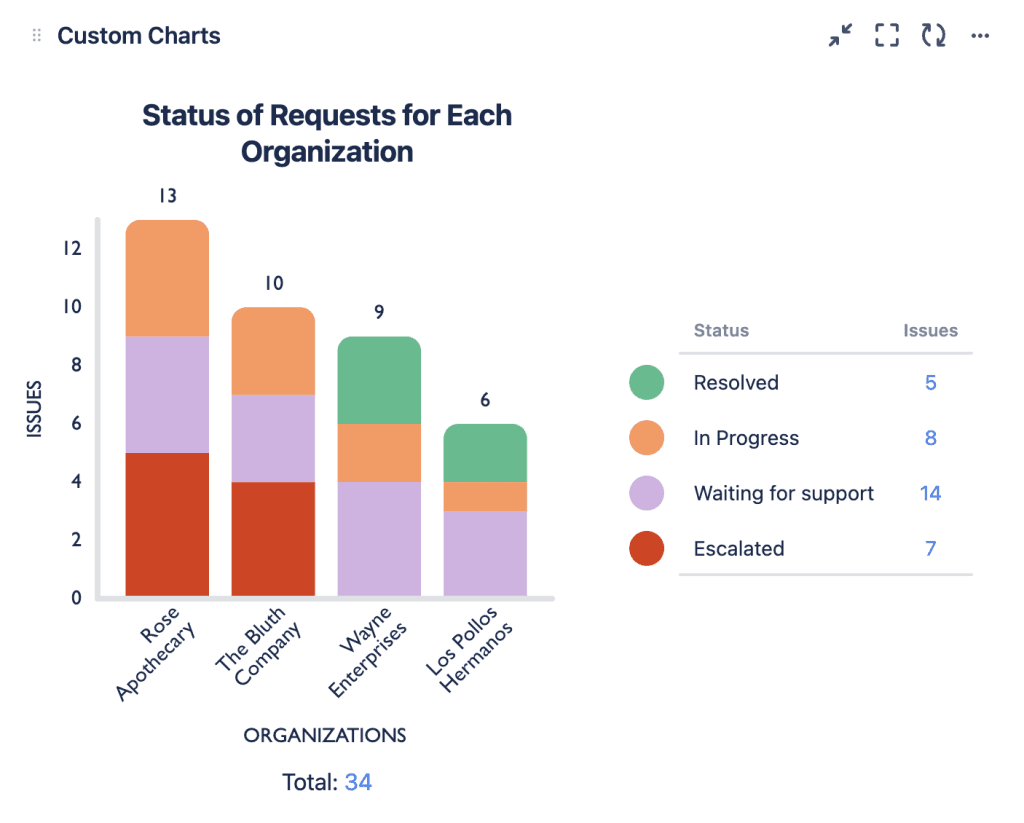Open the In Progress count 8 link

coord(930,438)
